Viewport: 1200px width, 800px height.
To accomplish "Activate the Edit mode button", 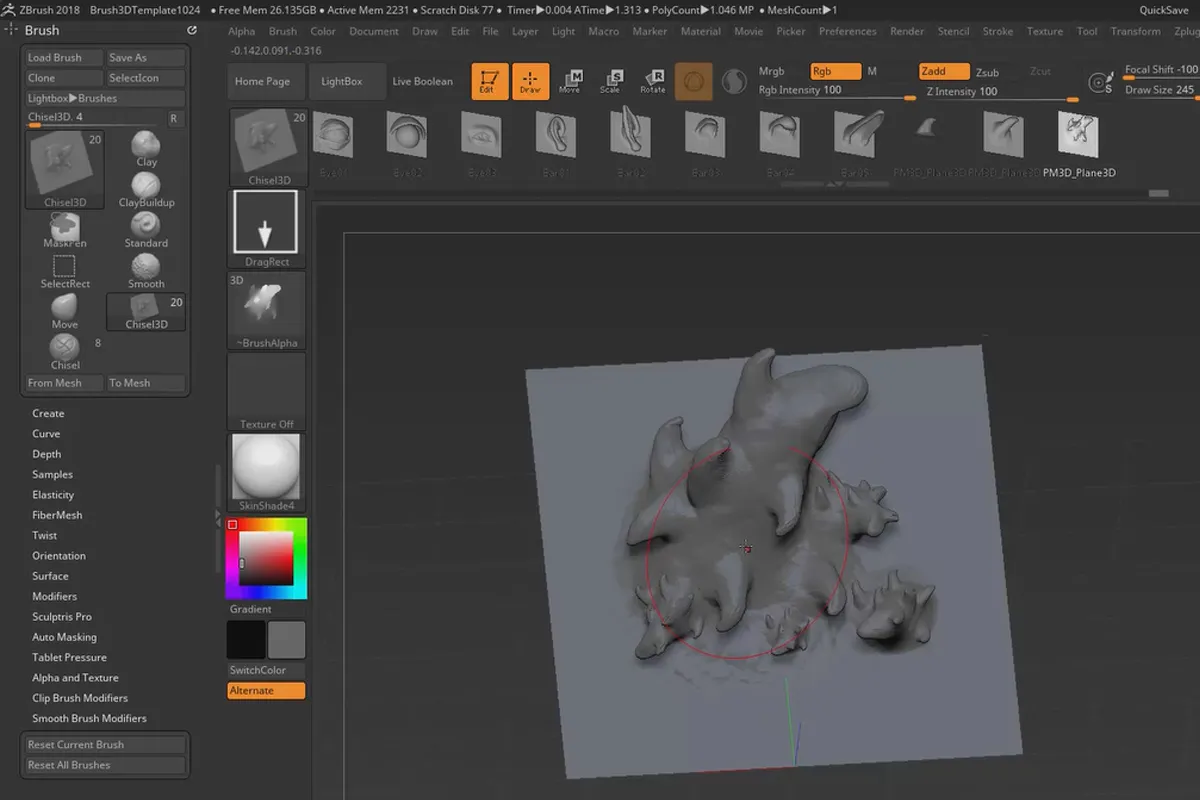I will [x=489, y=81].
